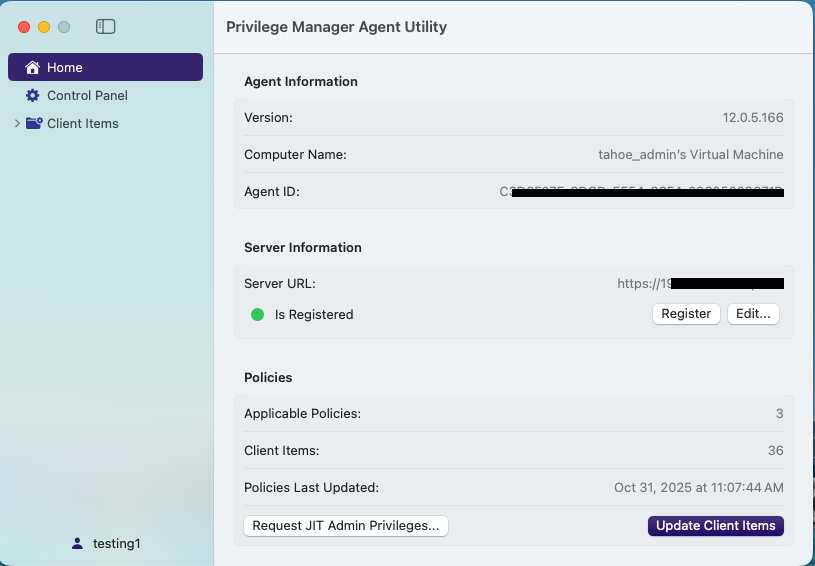Click the Edit... server button
The image size is (815, 566).
tap(753, 314)
